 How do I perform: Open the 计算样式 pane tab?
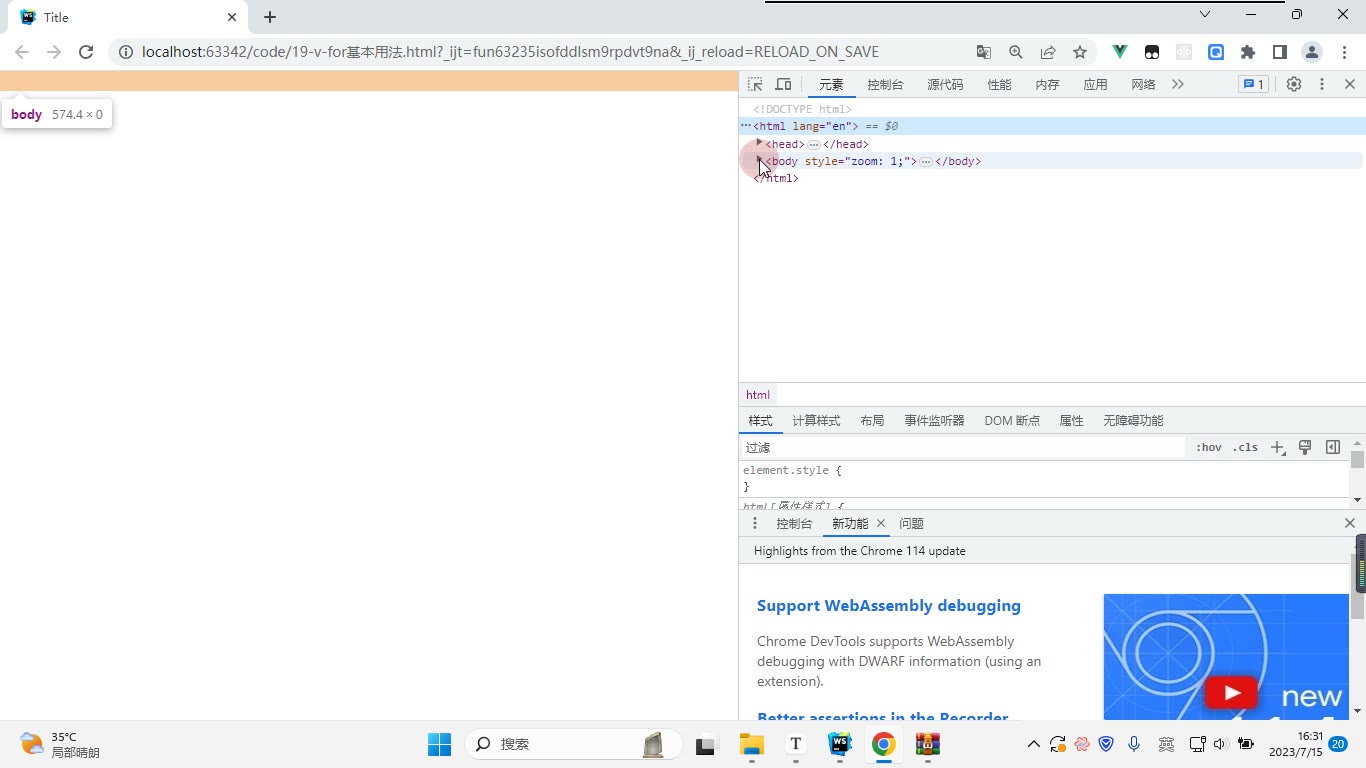(816, 421)
